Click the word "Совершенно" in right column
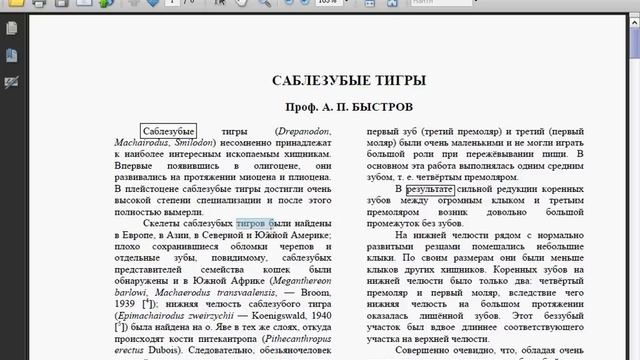Screen dimensions: 640x360 pos(421,350)
